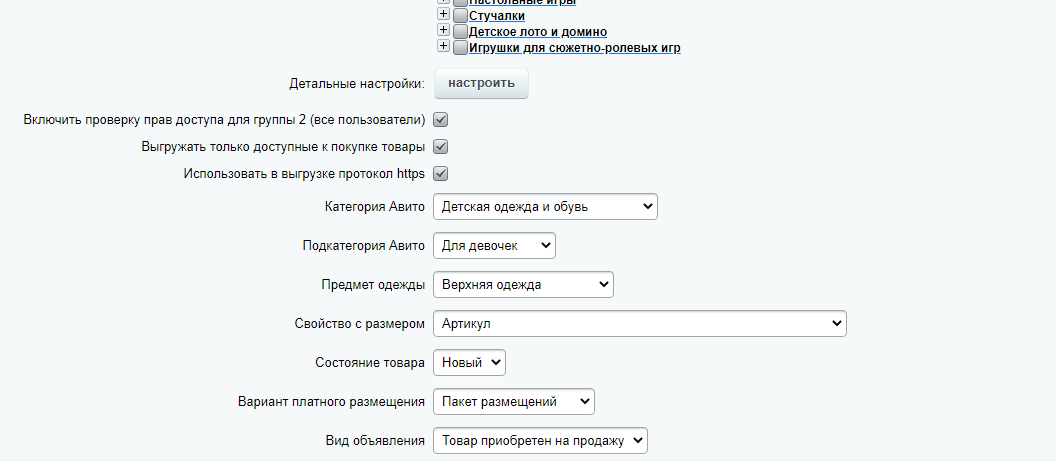The width and height of the screenshot is (1056, 461).
Task: Open the Стучалки category link
Action: [497, 17]
